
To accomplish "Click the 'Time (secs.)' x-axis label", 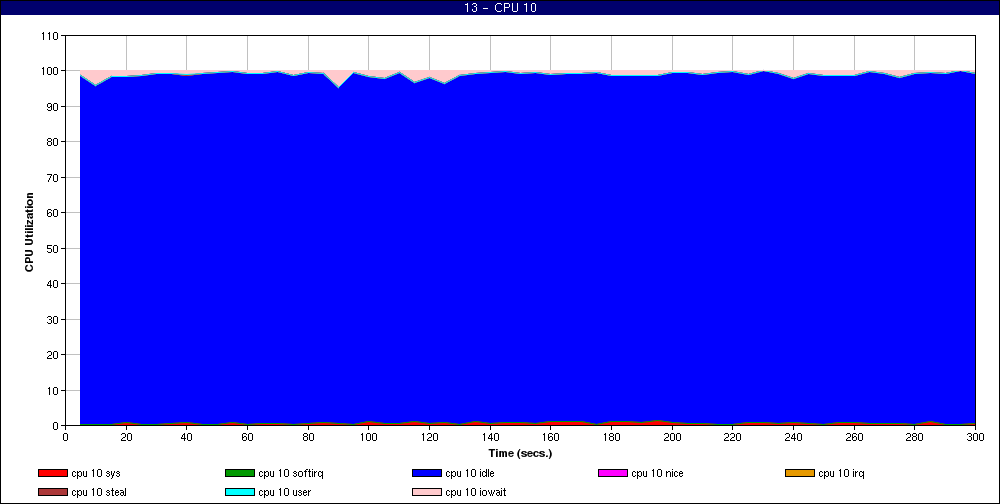I will pyautogui.click(x=520, y=453).
